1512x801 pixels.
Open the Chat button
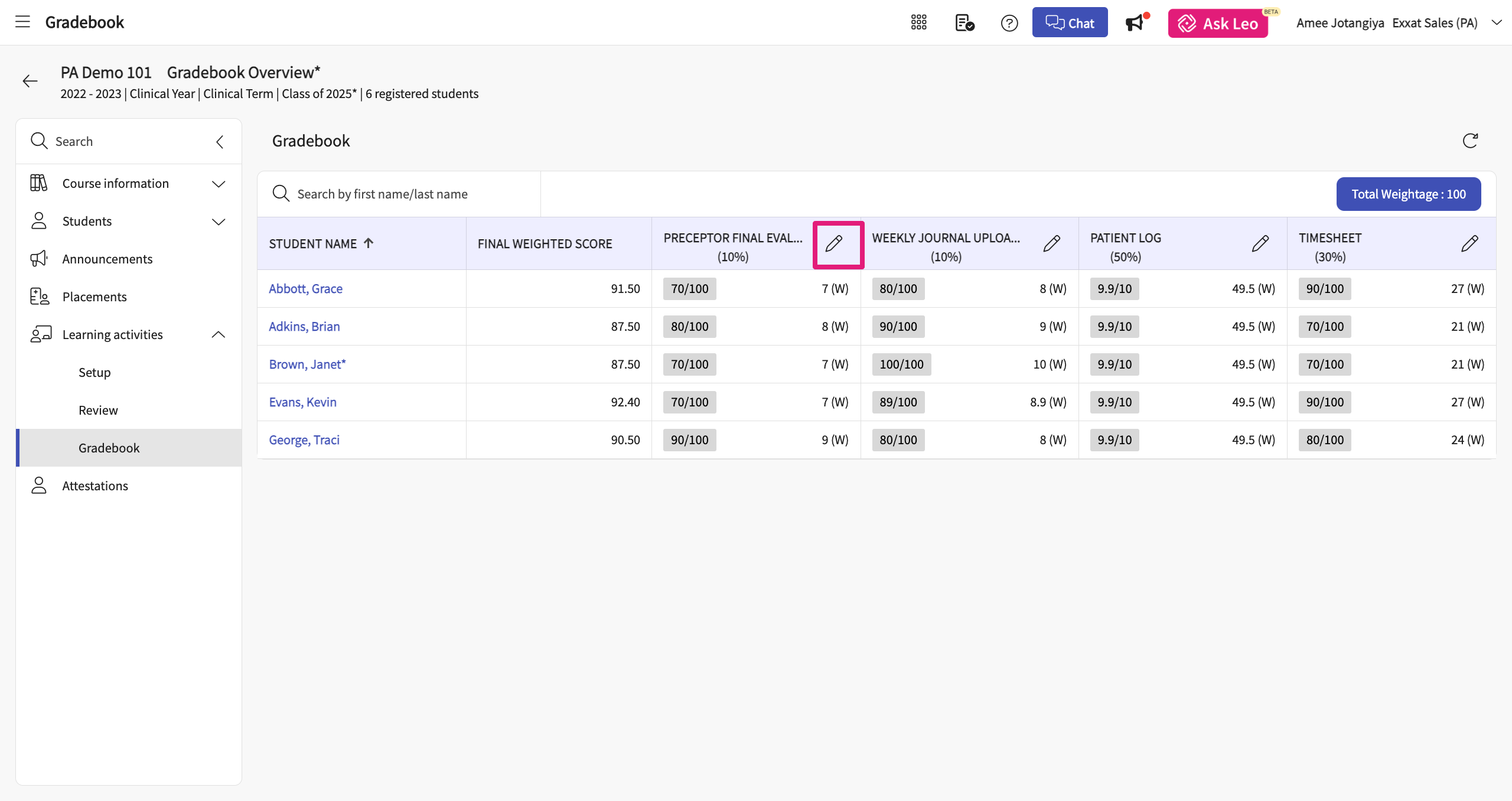pos(1070,23)
